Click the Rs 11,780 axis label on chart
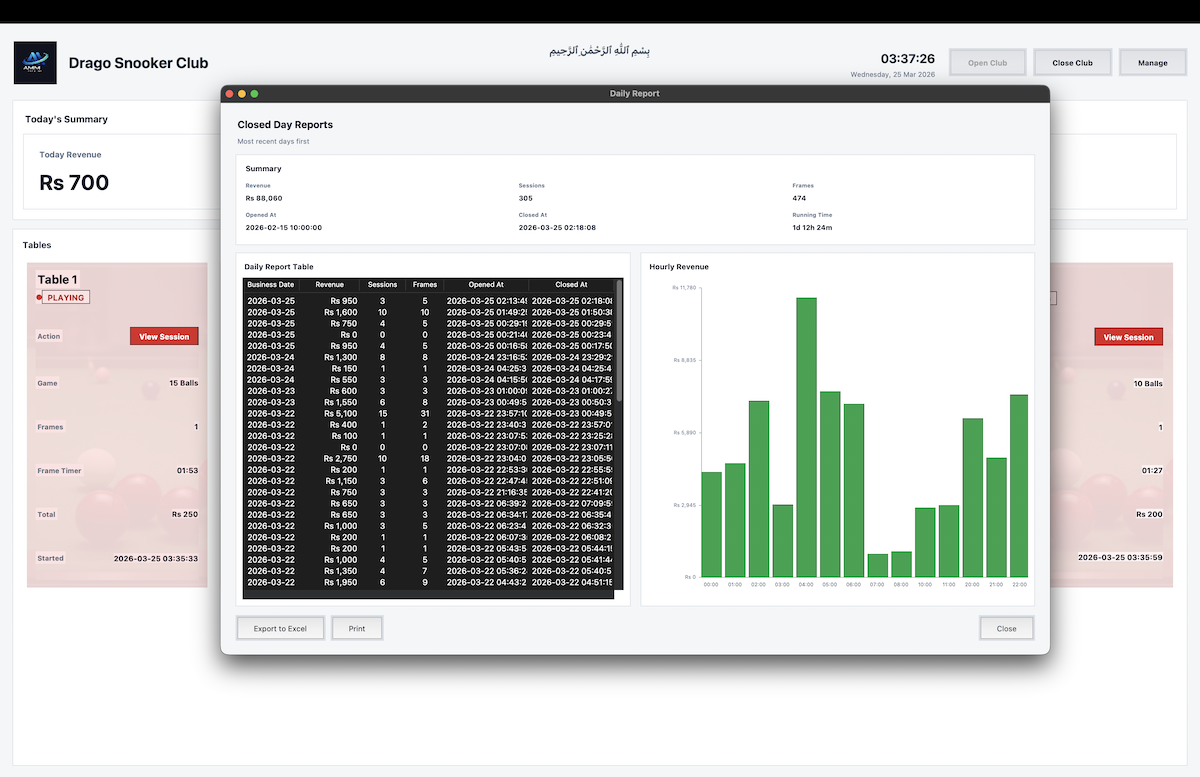Viewport: 1200px width, 777px height. tap(684, 287)
